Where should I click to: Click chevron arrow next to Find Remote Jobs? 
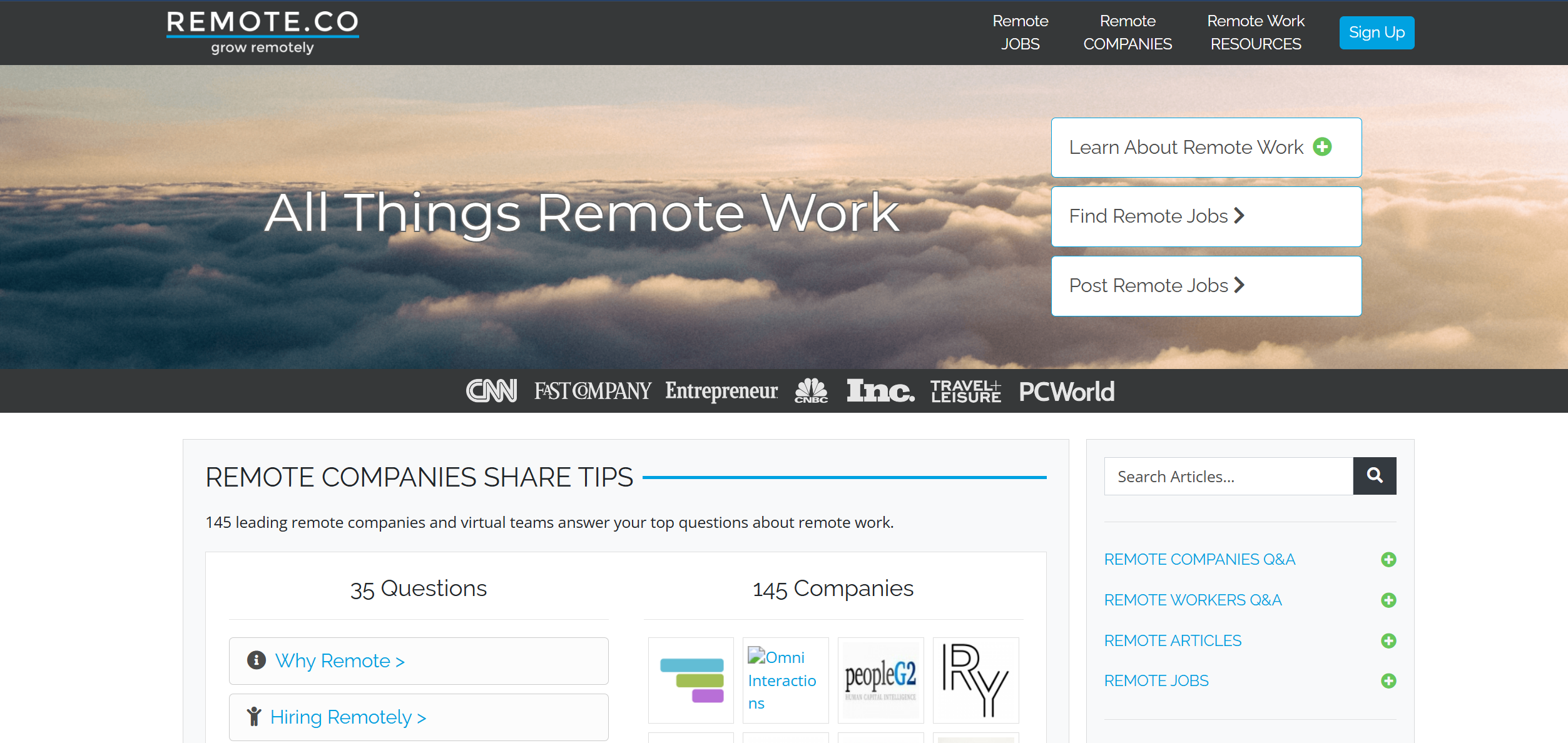click(x=1240, y=216)
